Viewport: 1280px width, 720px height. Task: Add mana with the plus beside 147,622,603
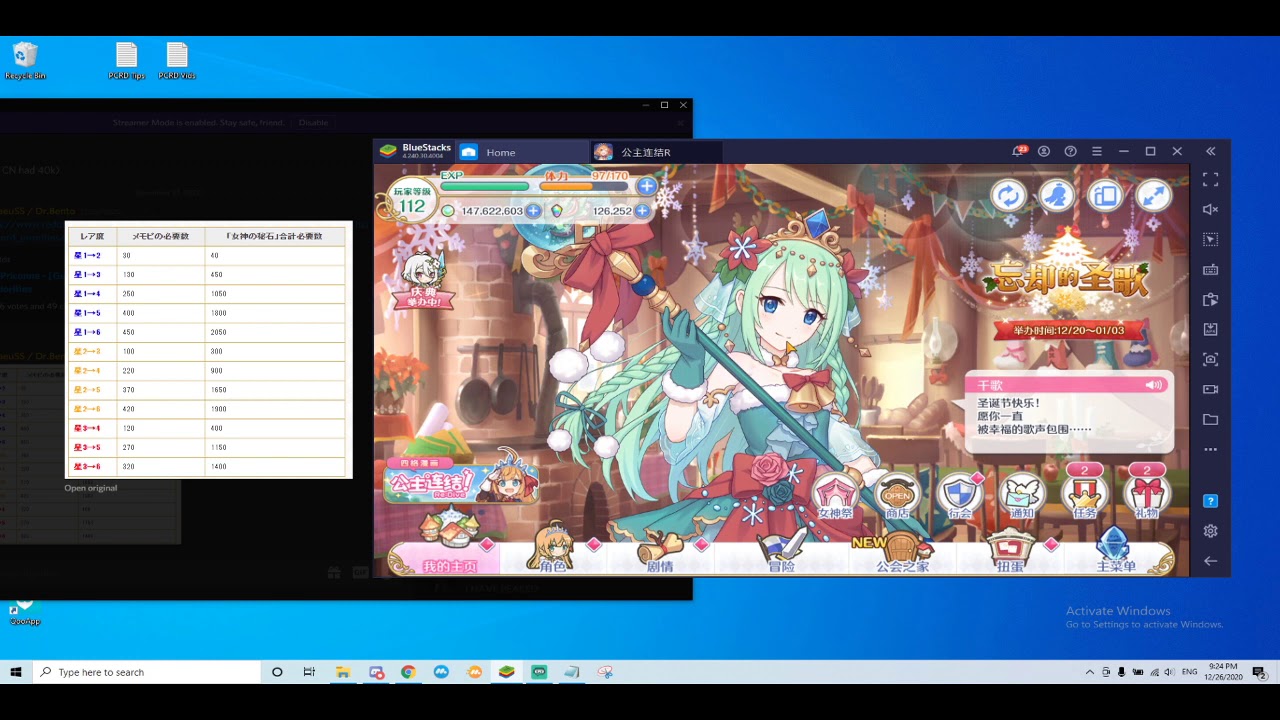click(x=533, y=211)
